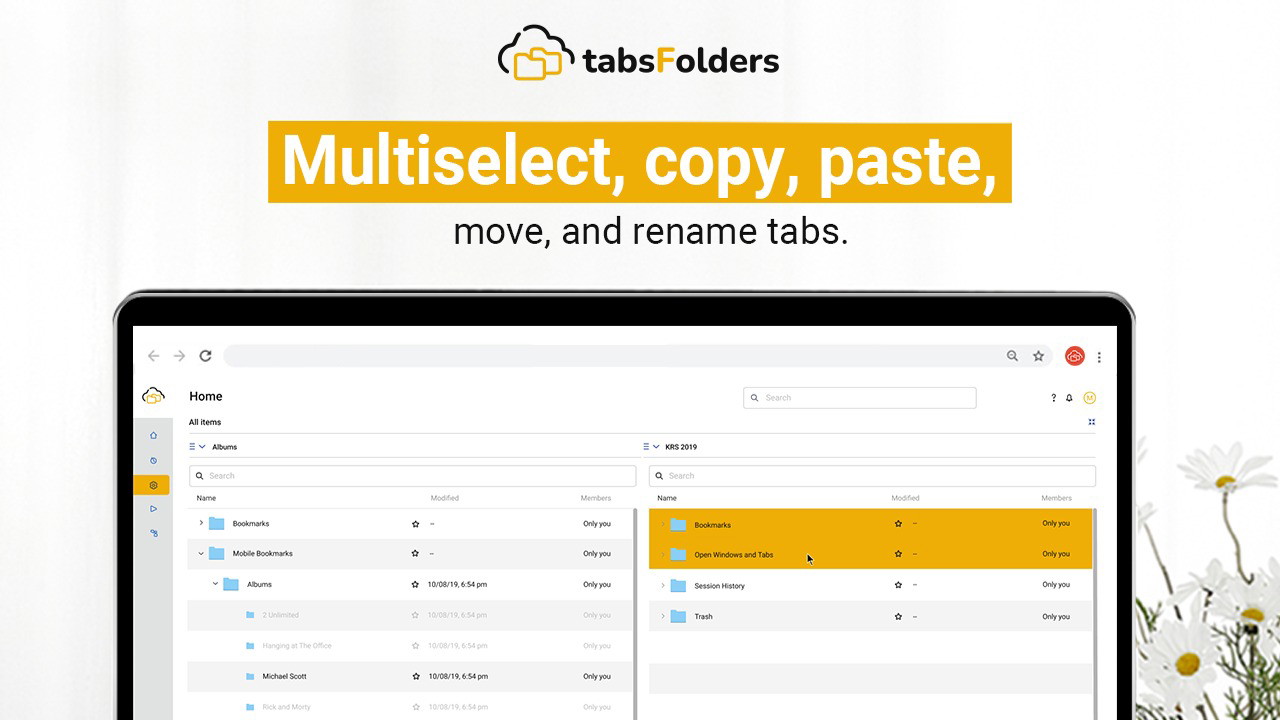Click the sidebar play triangle icon

point(153,509)
